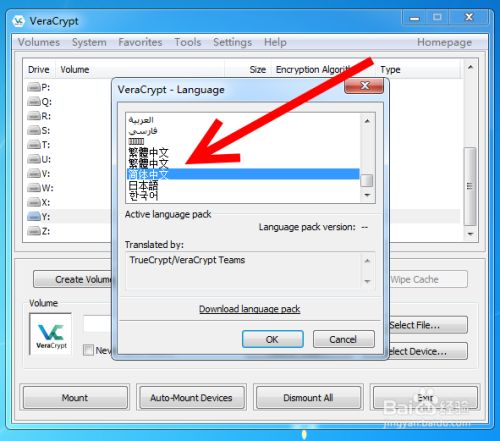Select drive U: icon in list

tap(34, 159)
